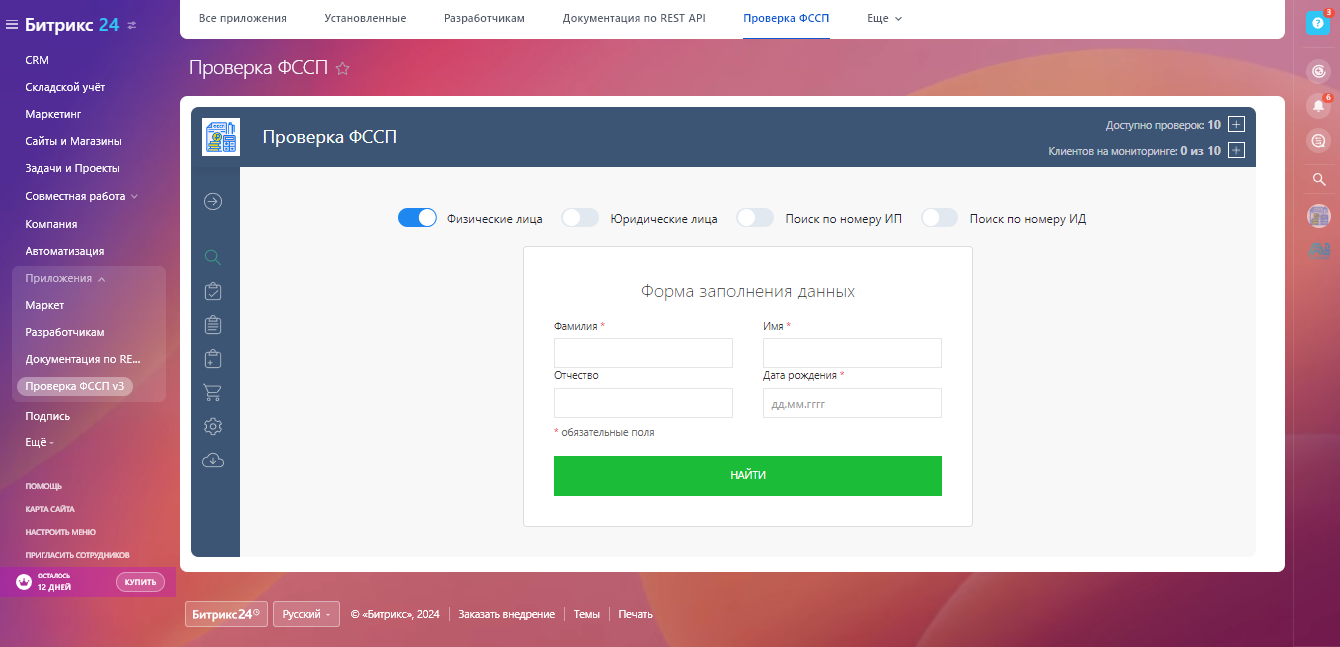
Task: Open Маркетинг in left menu
Action: pyautogui.click(x=53, y=114)
